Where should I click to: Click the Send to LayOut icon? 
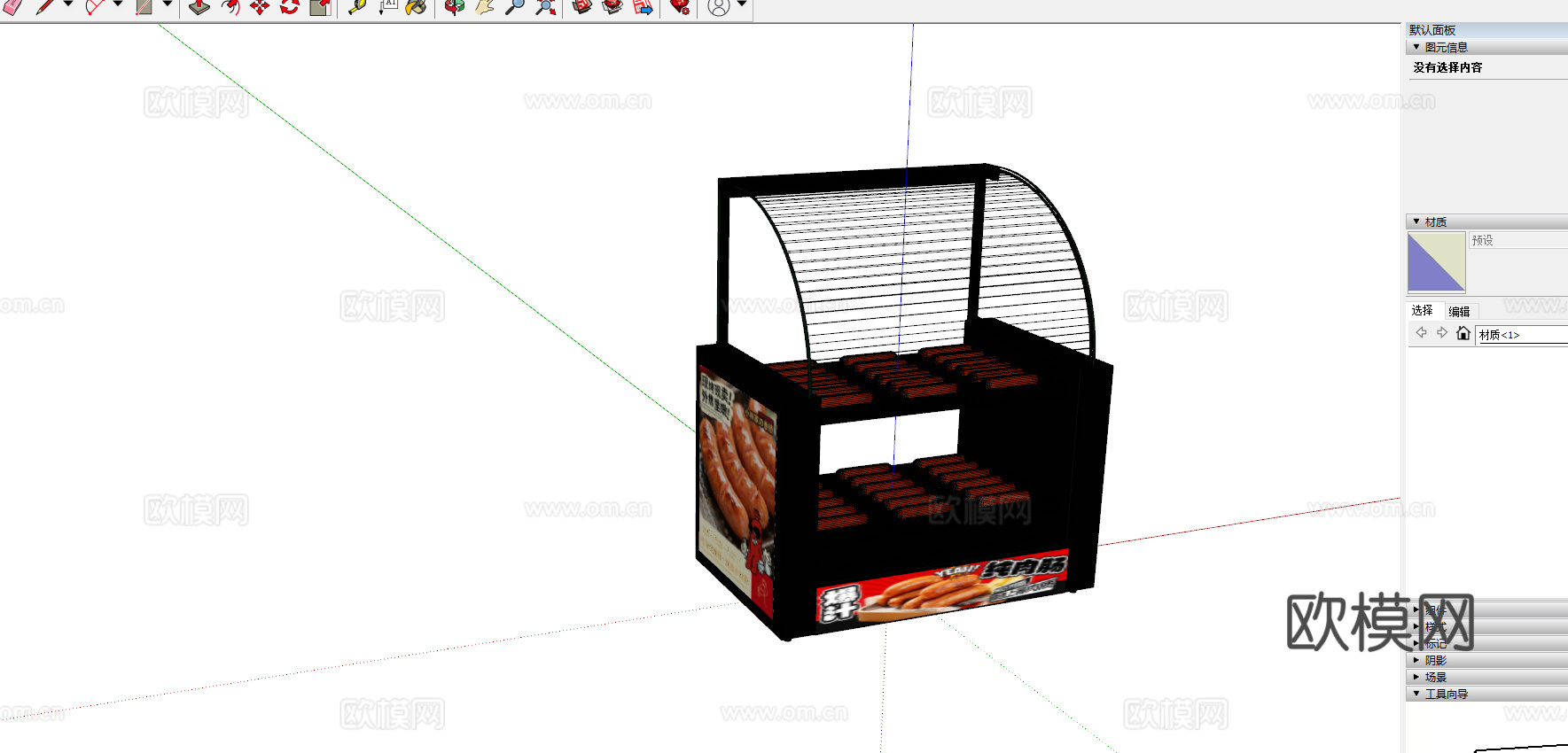644,7
